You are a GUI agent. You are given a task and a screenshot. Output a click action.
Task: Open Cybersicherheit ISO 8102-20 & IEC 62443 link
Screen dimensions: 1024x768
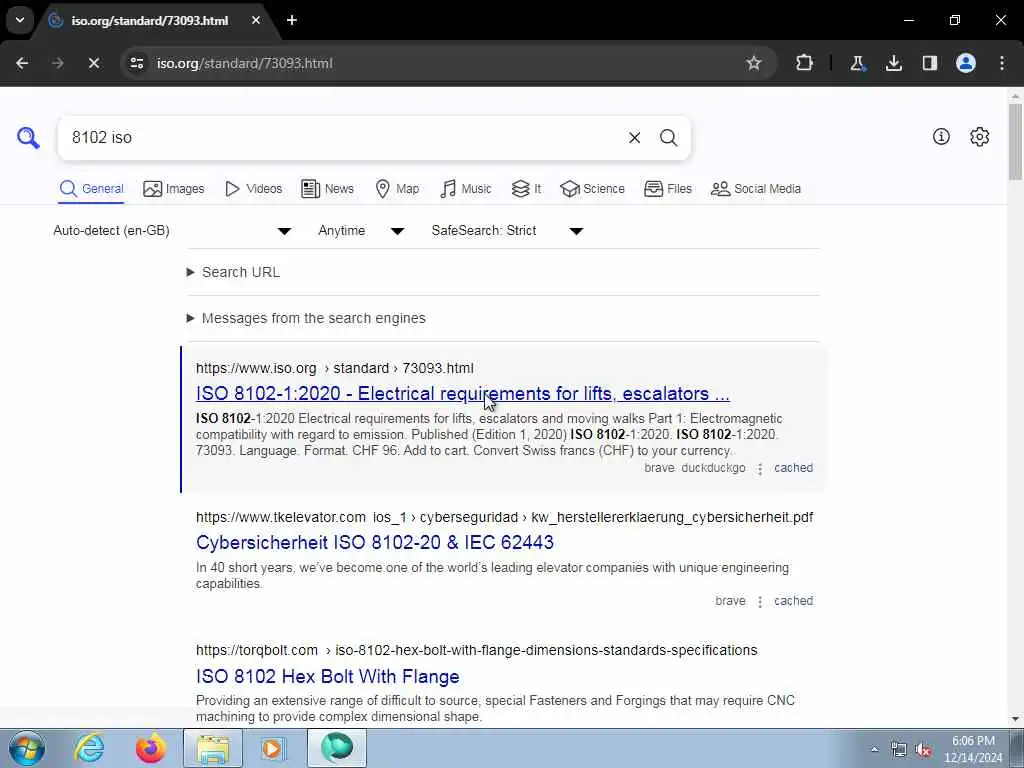375,542
